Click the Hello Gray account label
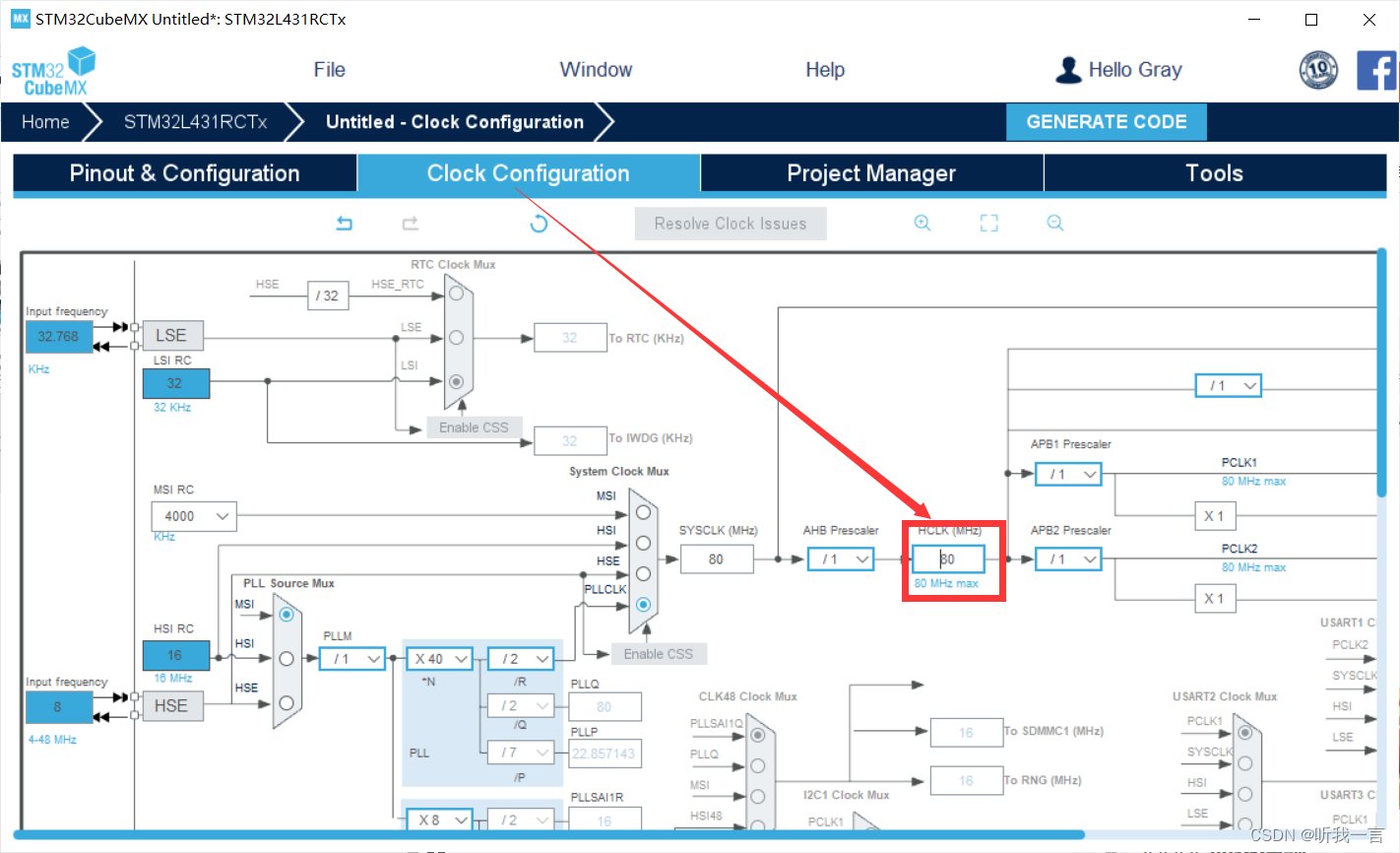Screen dimensions: 1400x853 [x=1135, y=70]
